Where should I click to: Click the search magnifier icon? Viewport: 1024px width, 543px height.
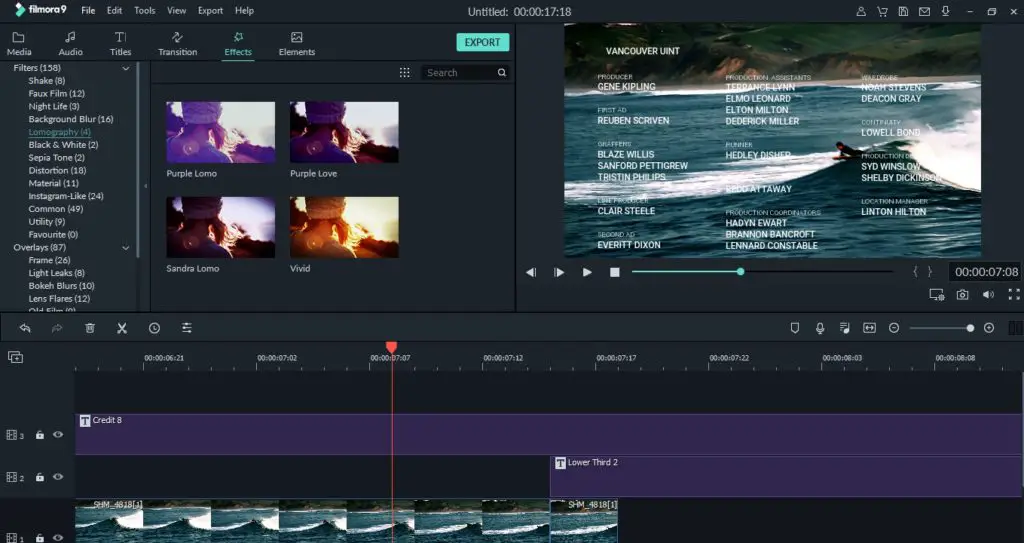(x=502, y=73)
